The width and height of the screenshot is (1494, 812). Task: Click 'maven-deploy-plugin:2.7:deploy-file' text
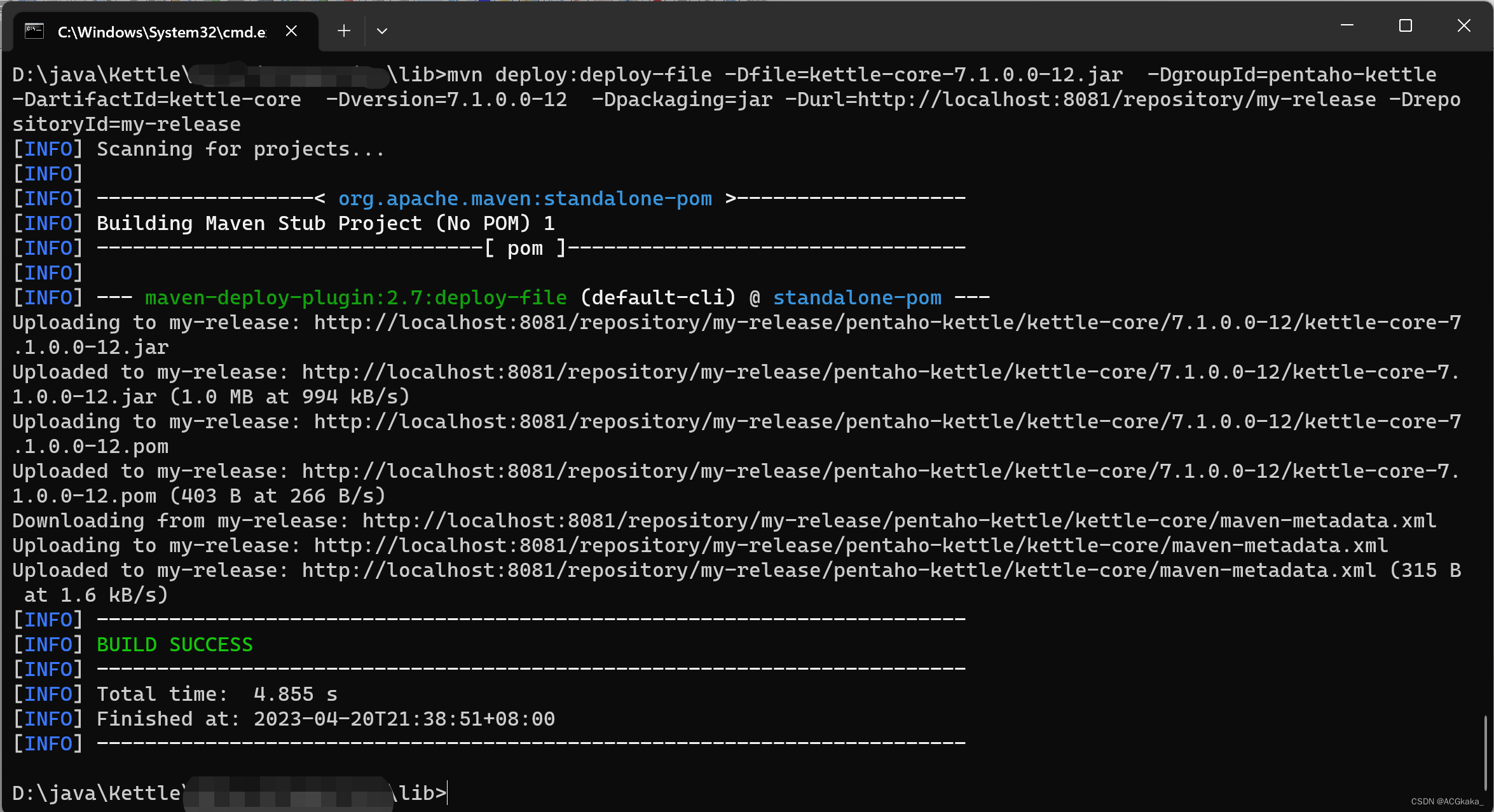point(356,297)
